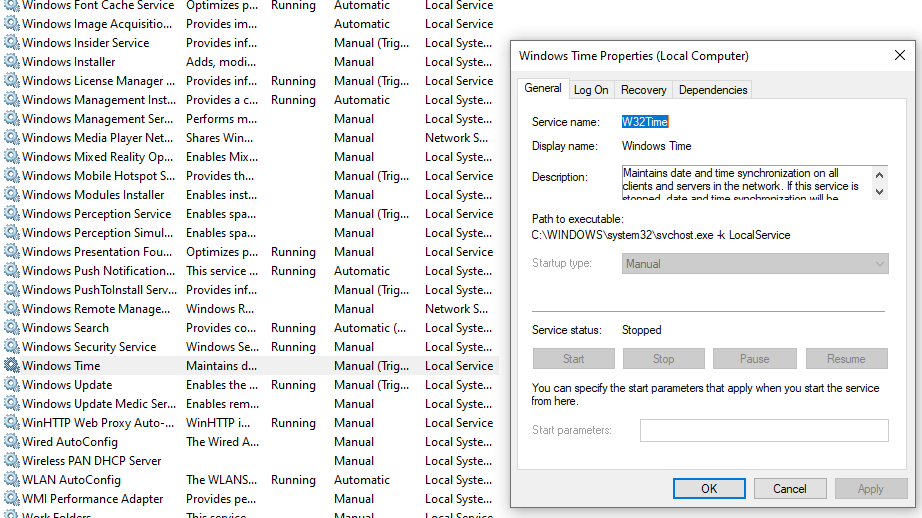Click gear icon beside Windows Time service
The image size is (922, 518).
[11, 365]
